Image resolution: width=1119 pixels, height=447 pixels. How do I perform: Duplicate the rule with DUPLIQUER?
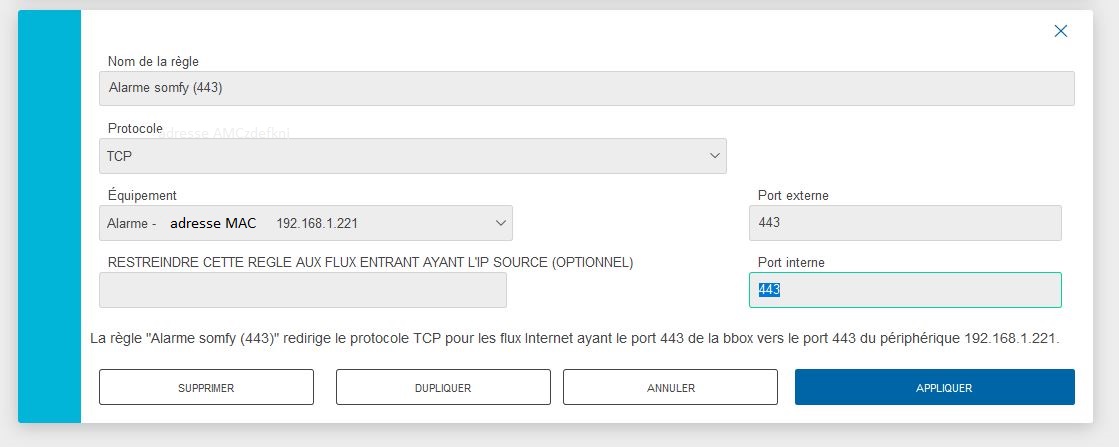click(443, 387)
